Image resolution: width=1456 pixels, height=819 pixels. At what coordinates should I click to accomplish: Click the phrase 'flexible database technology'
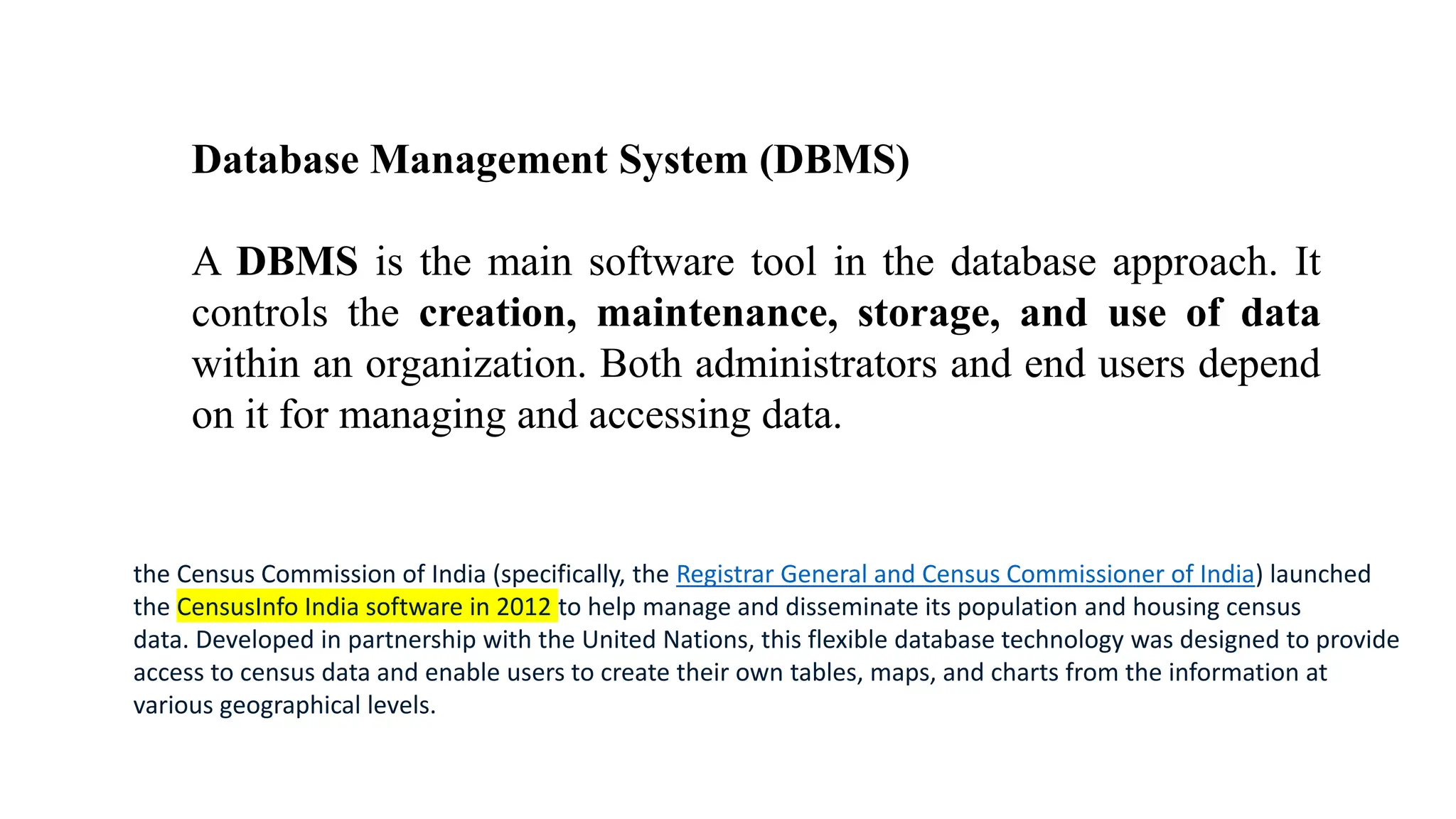pos(967,640)
